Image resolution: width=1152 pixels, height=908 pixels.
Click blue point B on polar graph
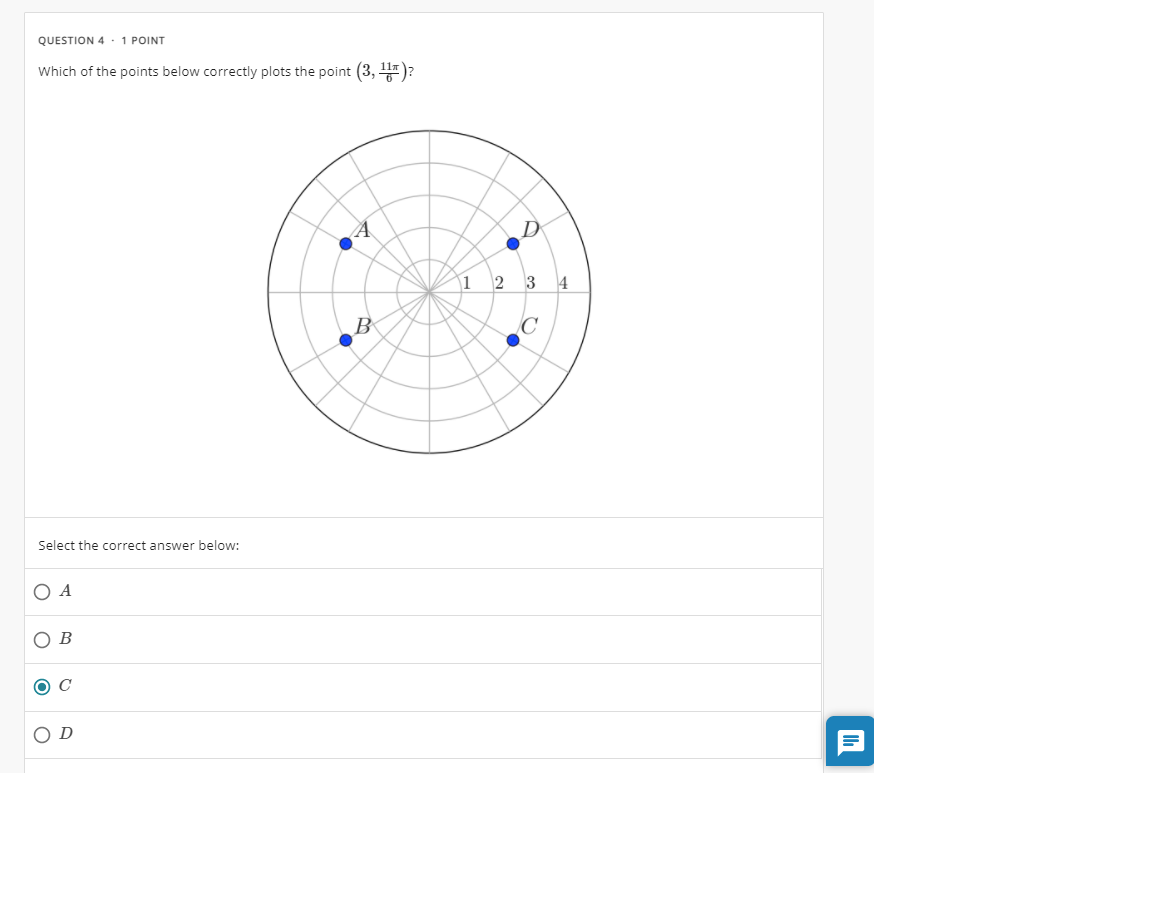(x=345, y=340)
